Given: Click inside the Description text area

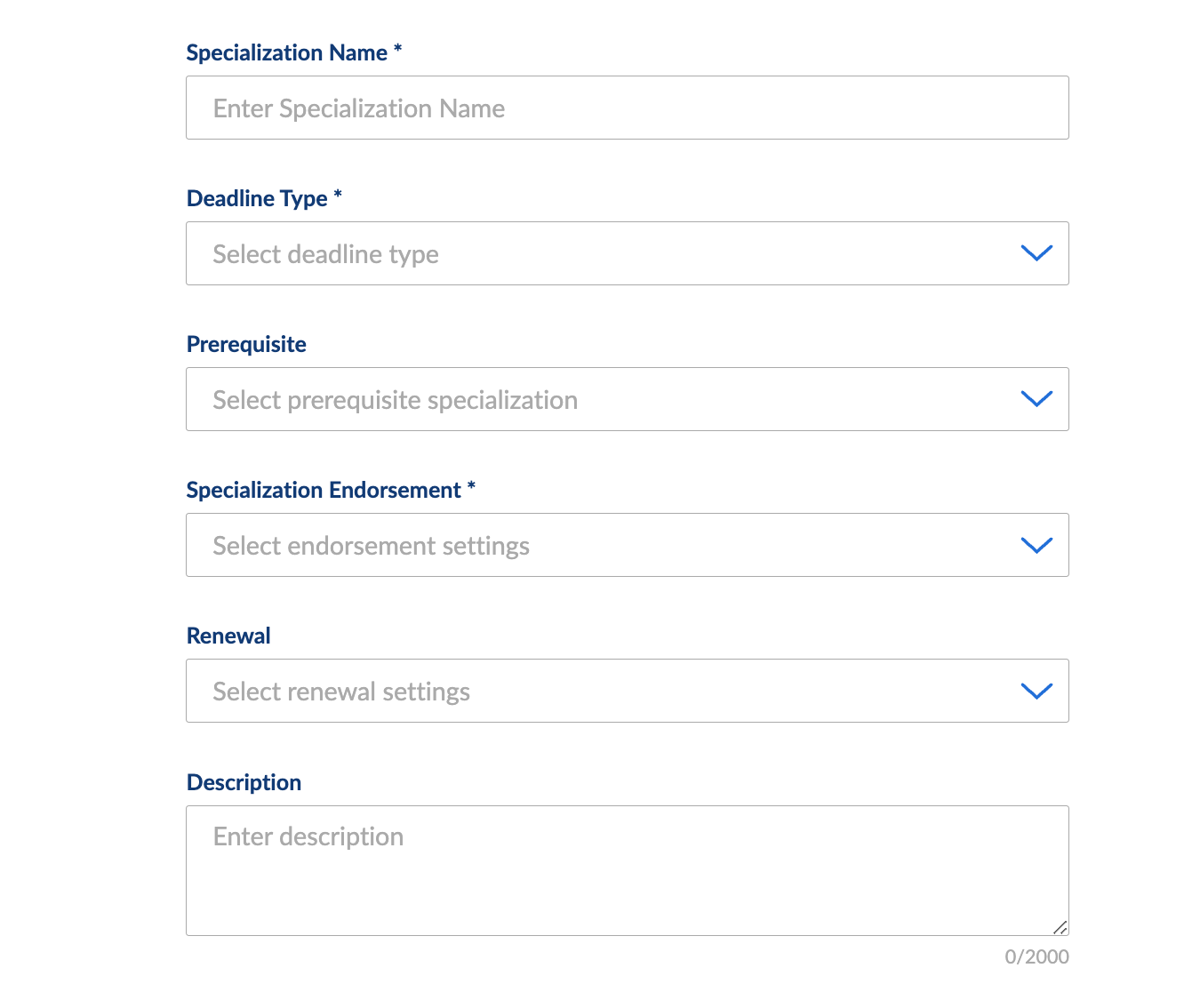Looking at the screenshot, I should (x=627, y=870).
